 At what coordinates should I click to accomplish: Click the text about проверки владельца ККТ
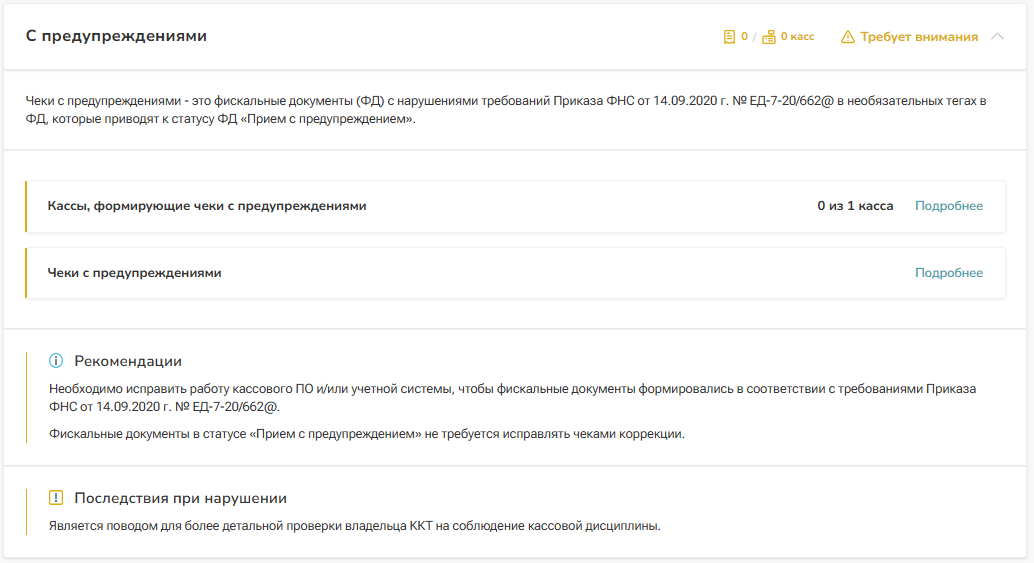click(355, 526)
